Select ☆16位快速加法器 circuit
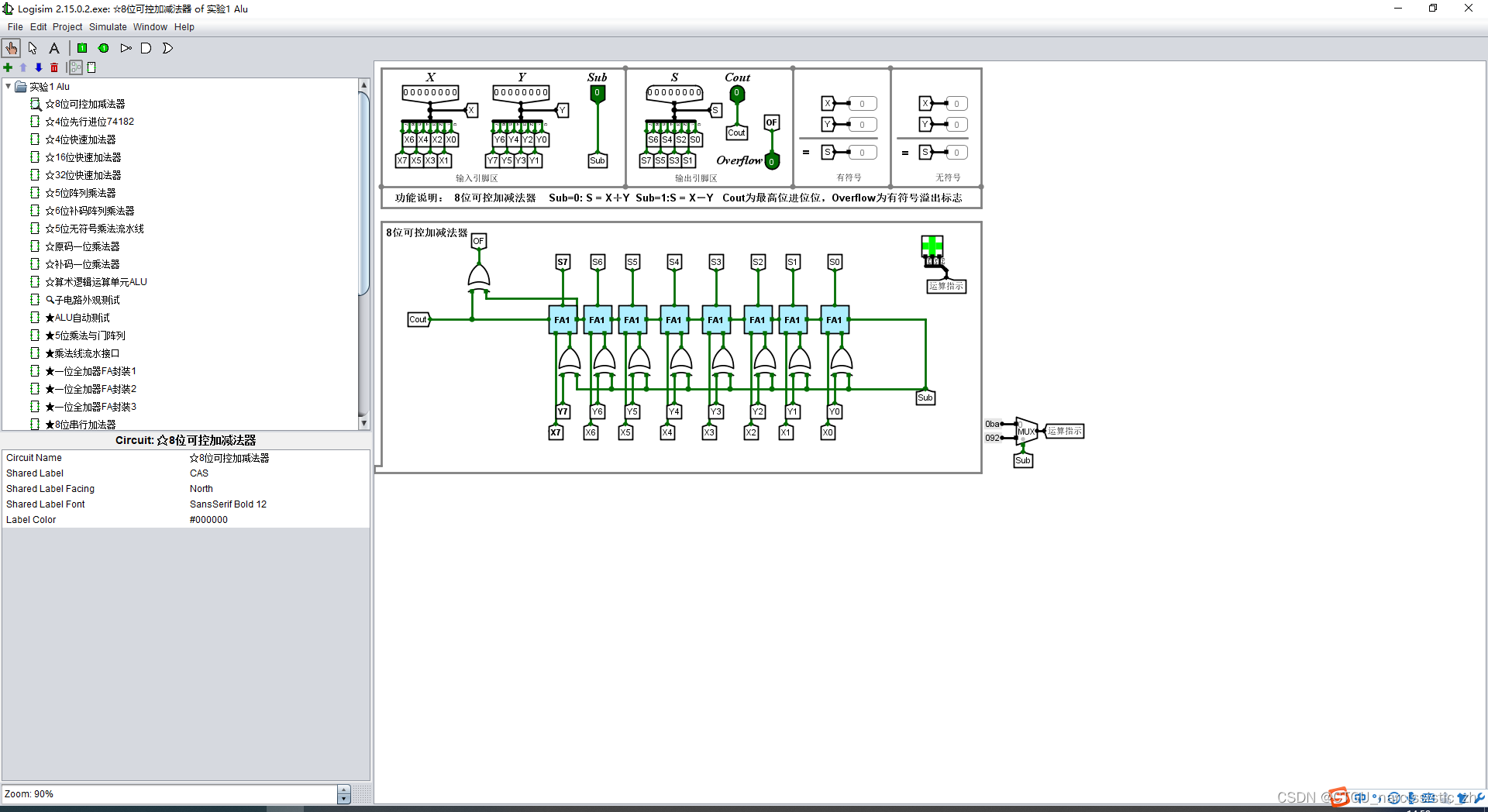 point(83,157)
